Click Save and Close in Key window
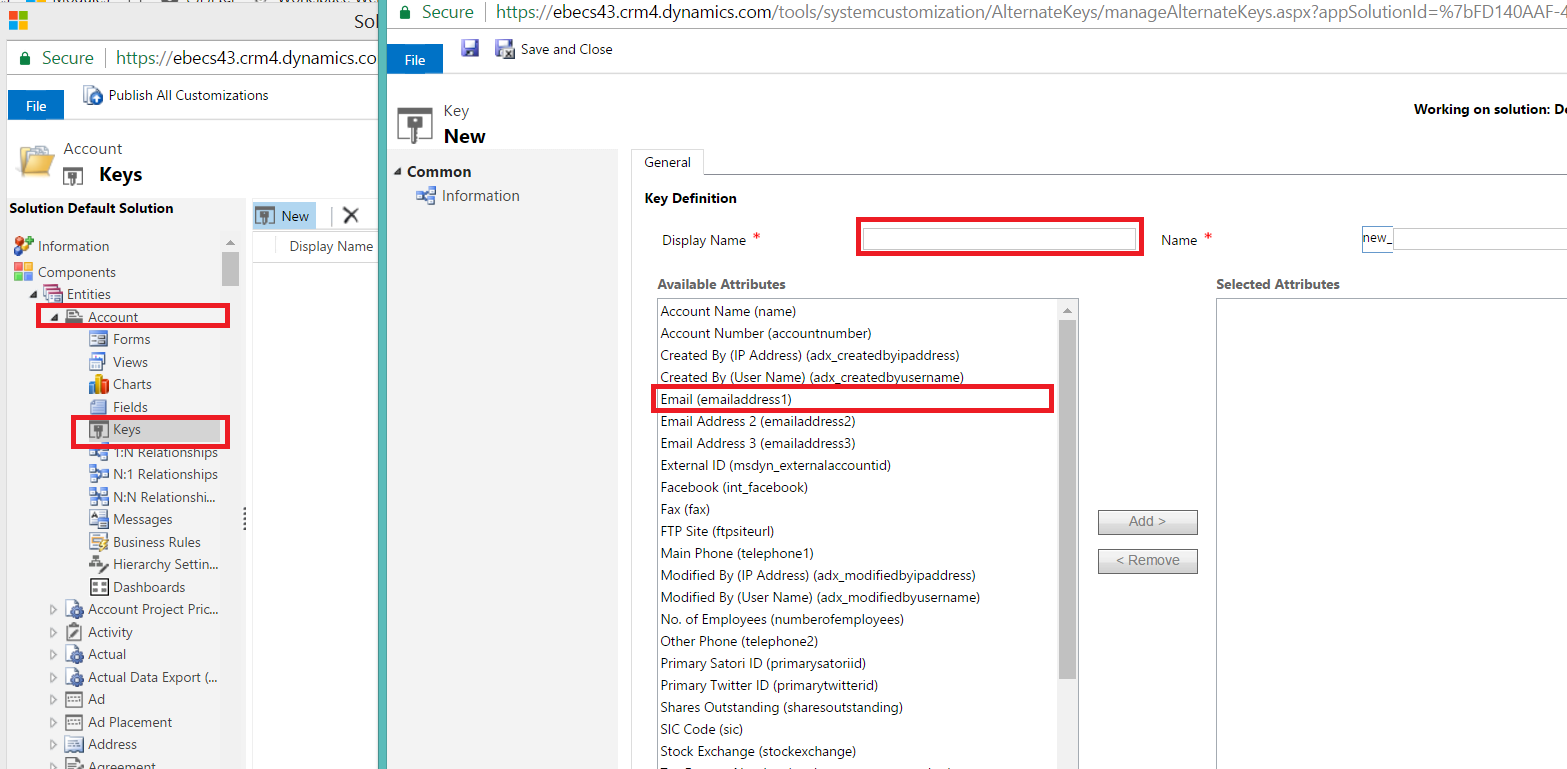 554,49
